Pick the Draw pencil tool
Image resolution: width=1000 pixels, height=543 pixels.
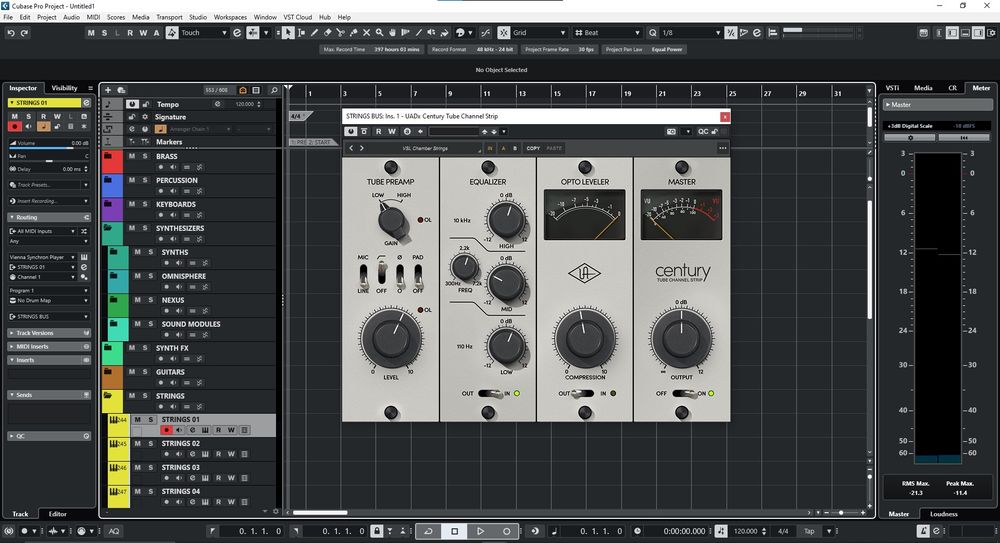pos(314,33)
